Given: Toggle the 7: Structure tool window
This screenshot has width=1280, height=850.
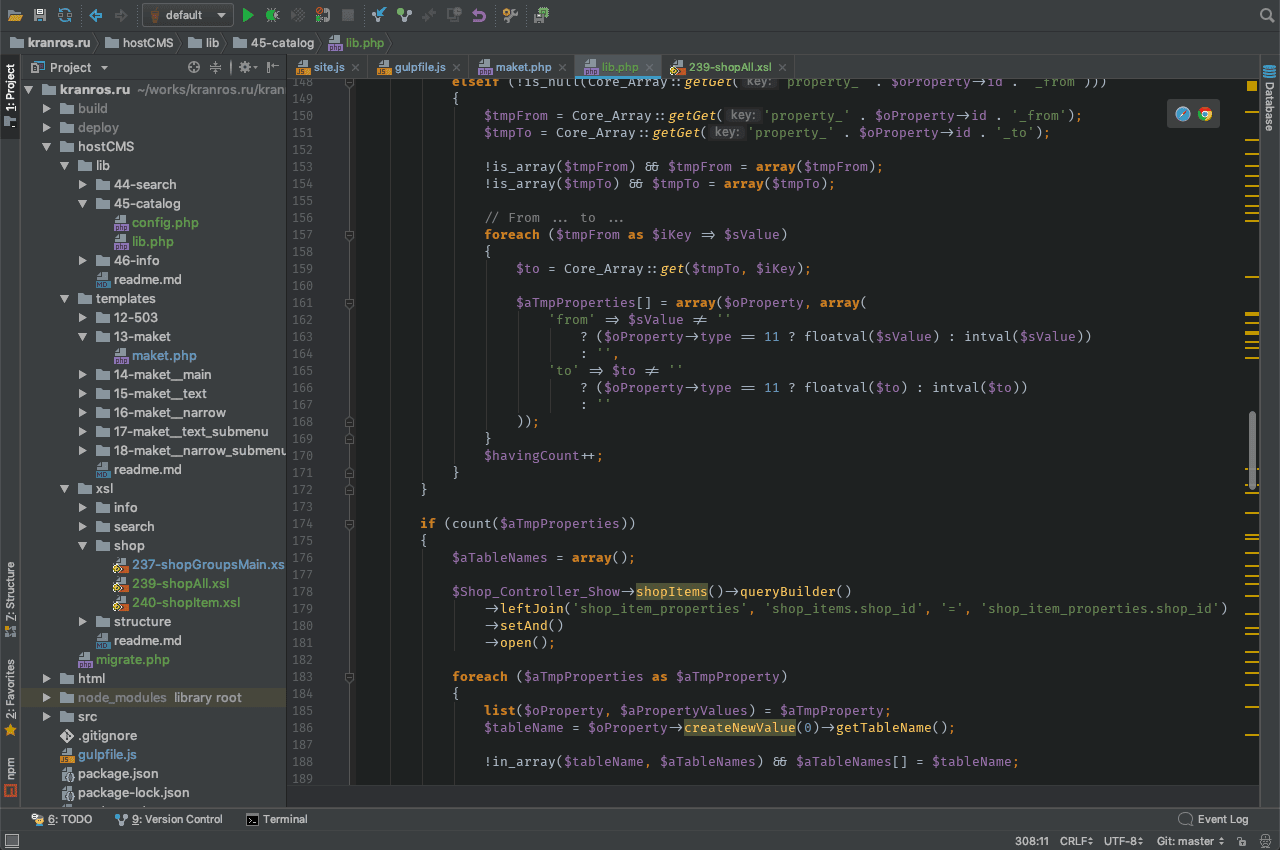Looking at the screenshot, I should pos(10,599).
